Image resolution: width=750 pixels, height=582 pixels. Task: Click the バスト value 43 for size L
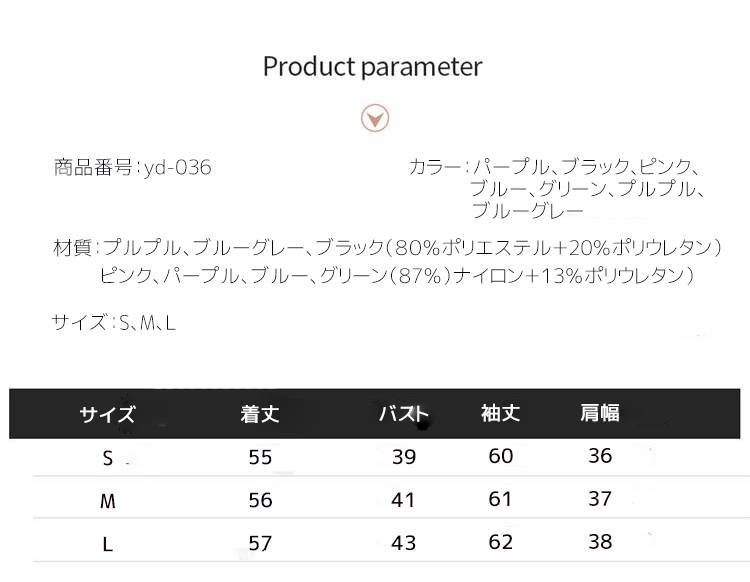pos(403,544)
